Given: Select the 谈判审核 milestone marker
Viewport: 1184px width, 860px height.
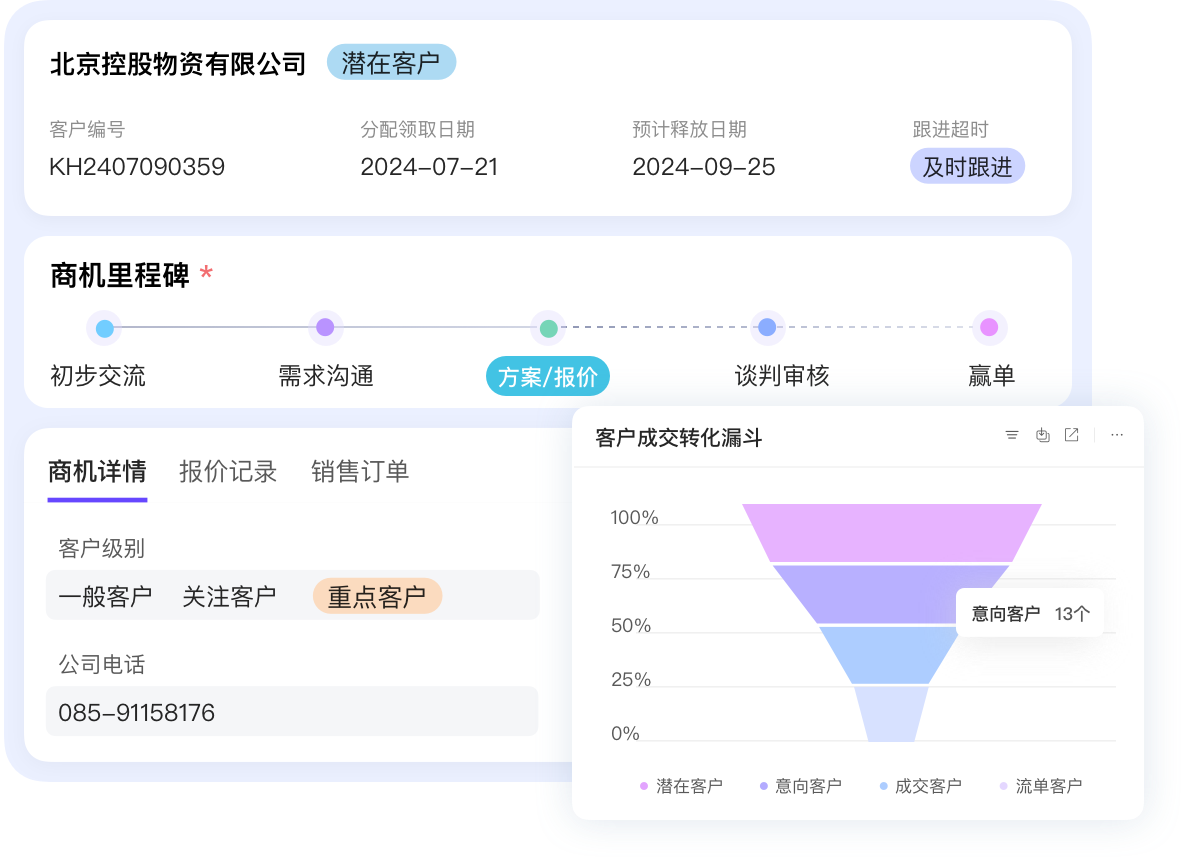Looking at the screenshot, I should click(767, 327).
